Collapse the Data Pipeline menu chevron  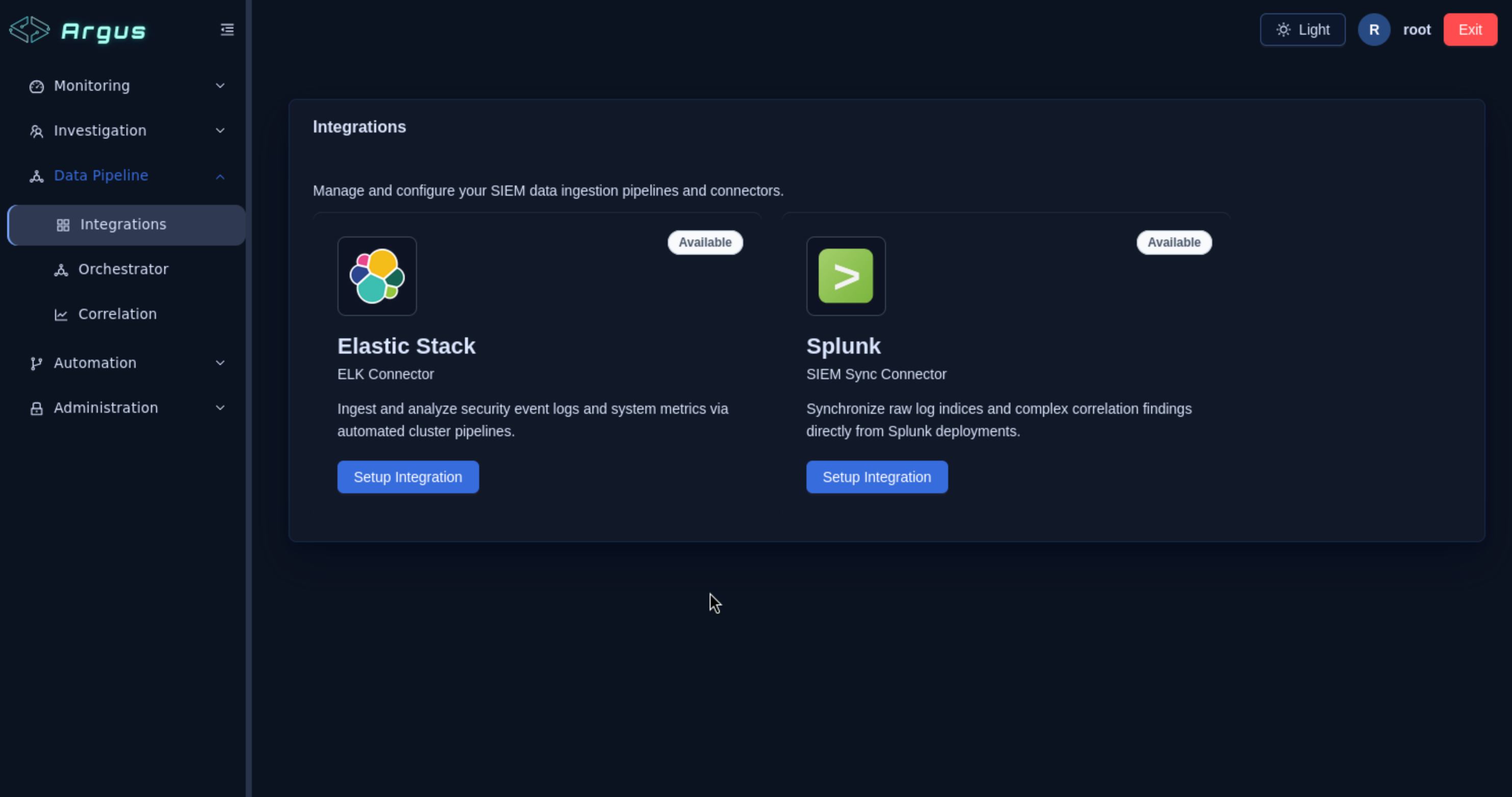click(220, 176)
